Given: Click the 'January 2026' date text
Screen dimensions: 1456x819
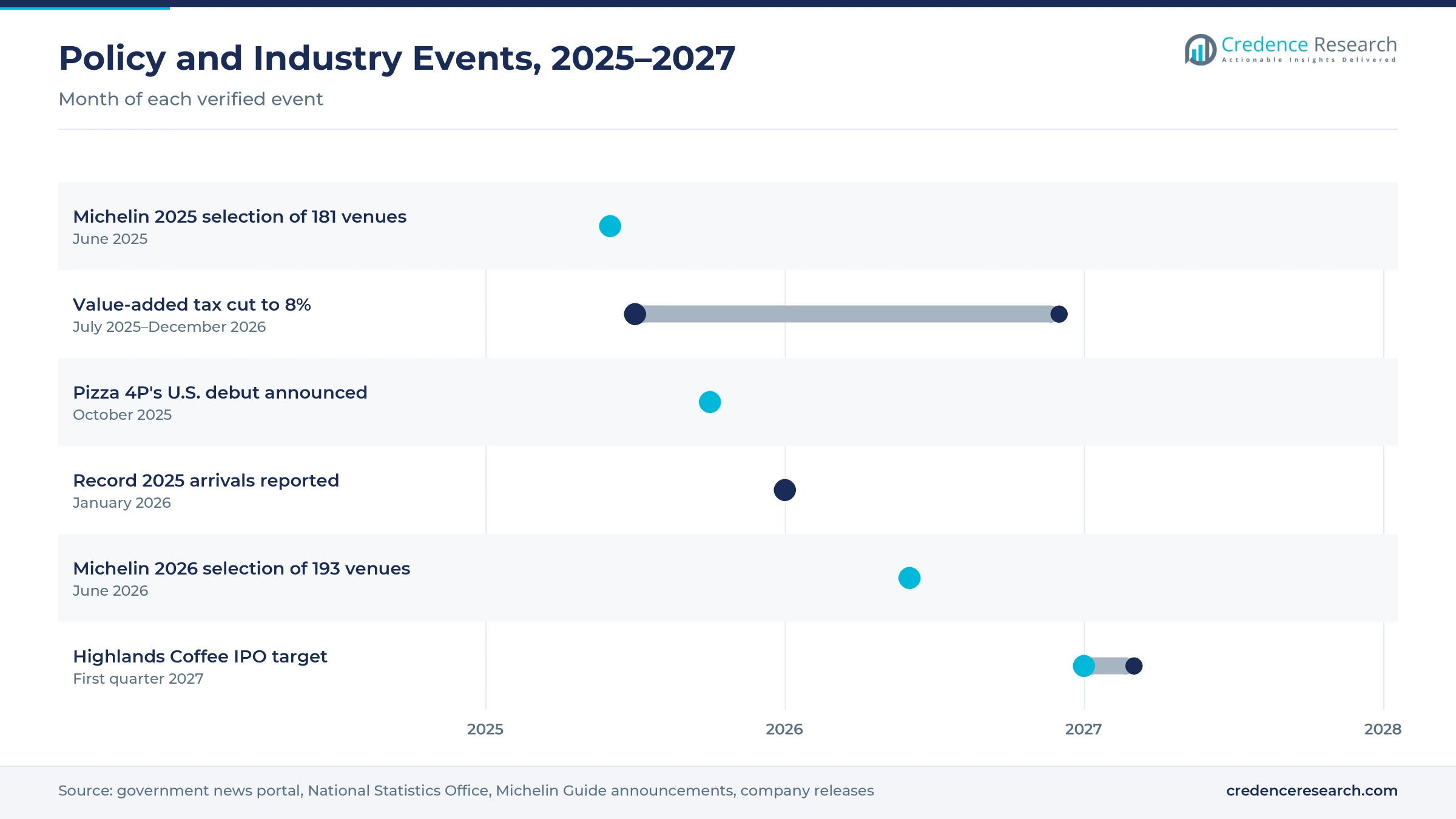Looking at the screenshot, I should point(121,503).
